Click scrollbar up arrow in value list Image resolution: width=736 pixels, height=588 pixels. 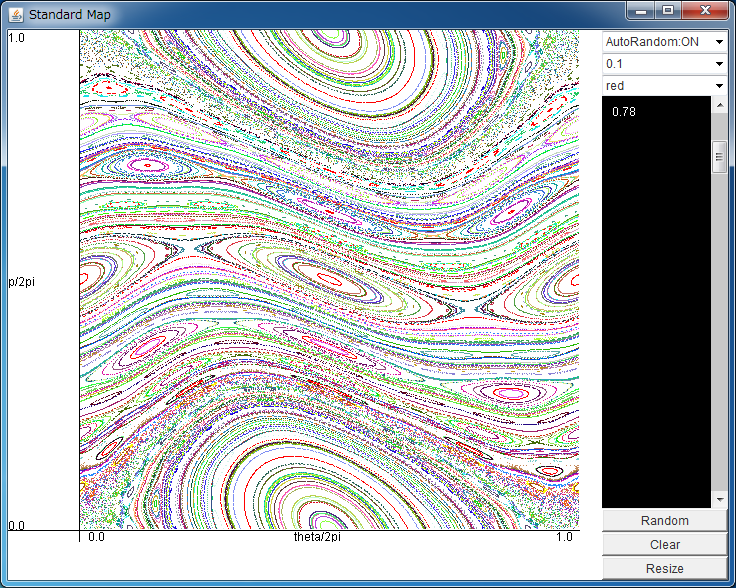720,105
